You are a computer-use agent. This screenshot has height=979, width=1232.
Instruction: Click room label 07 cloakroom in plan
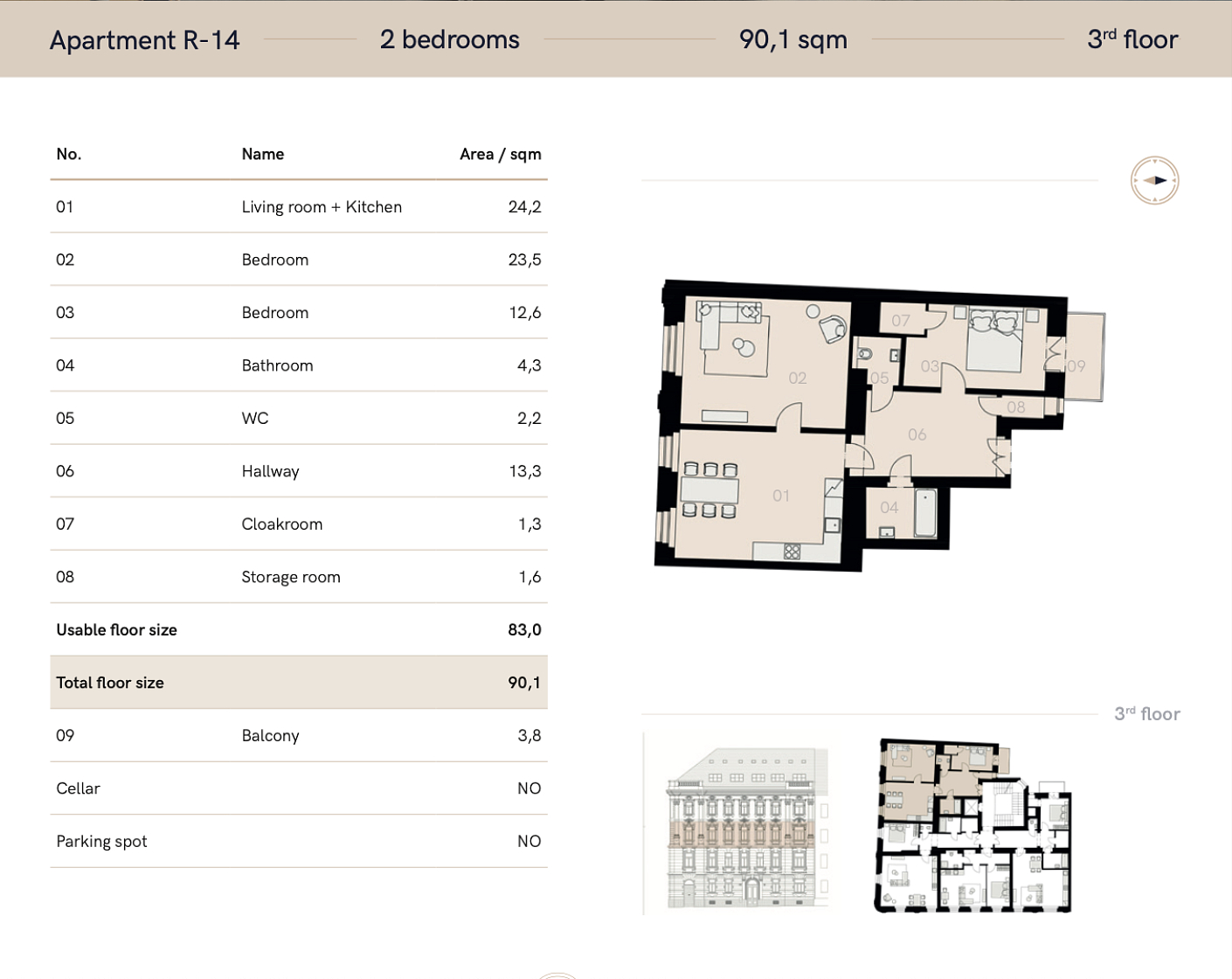(901, 321)
